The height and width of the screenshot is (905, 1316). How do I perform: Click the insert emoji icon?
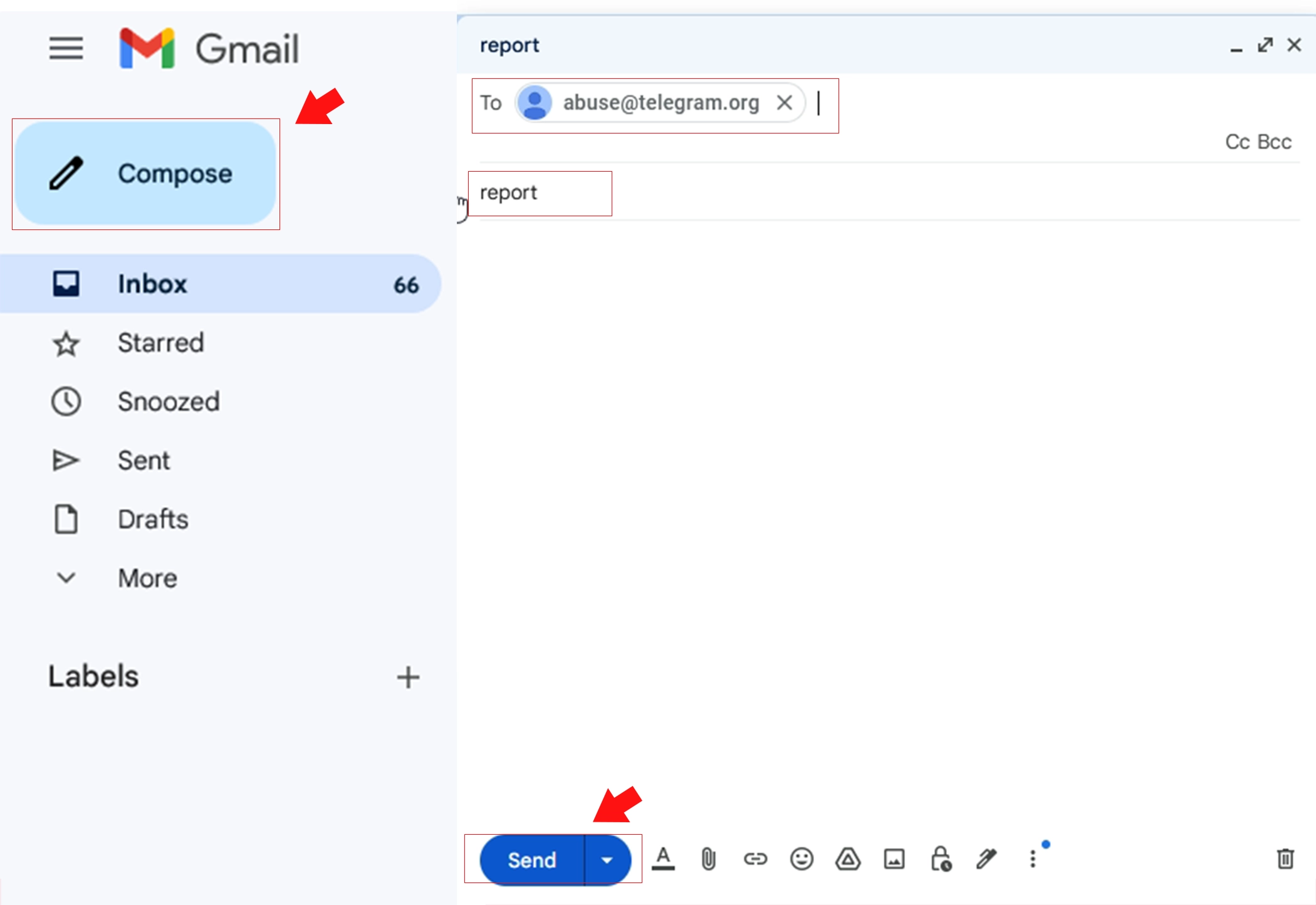pos(800,858)
